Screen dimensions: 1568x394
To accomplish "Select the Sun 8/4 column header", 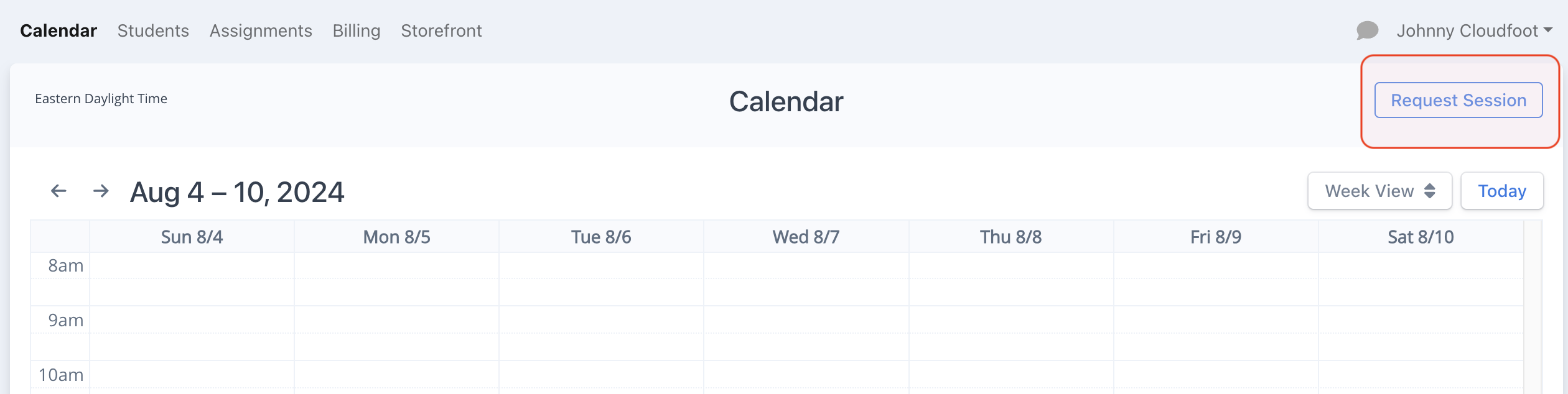I will pyautogui.click(x=192, y=237).
